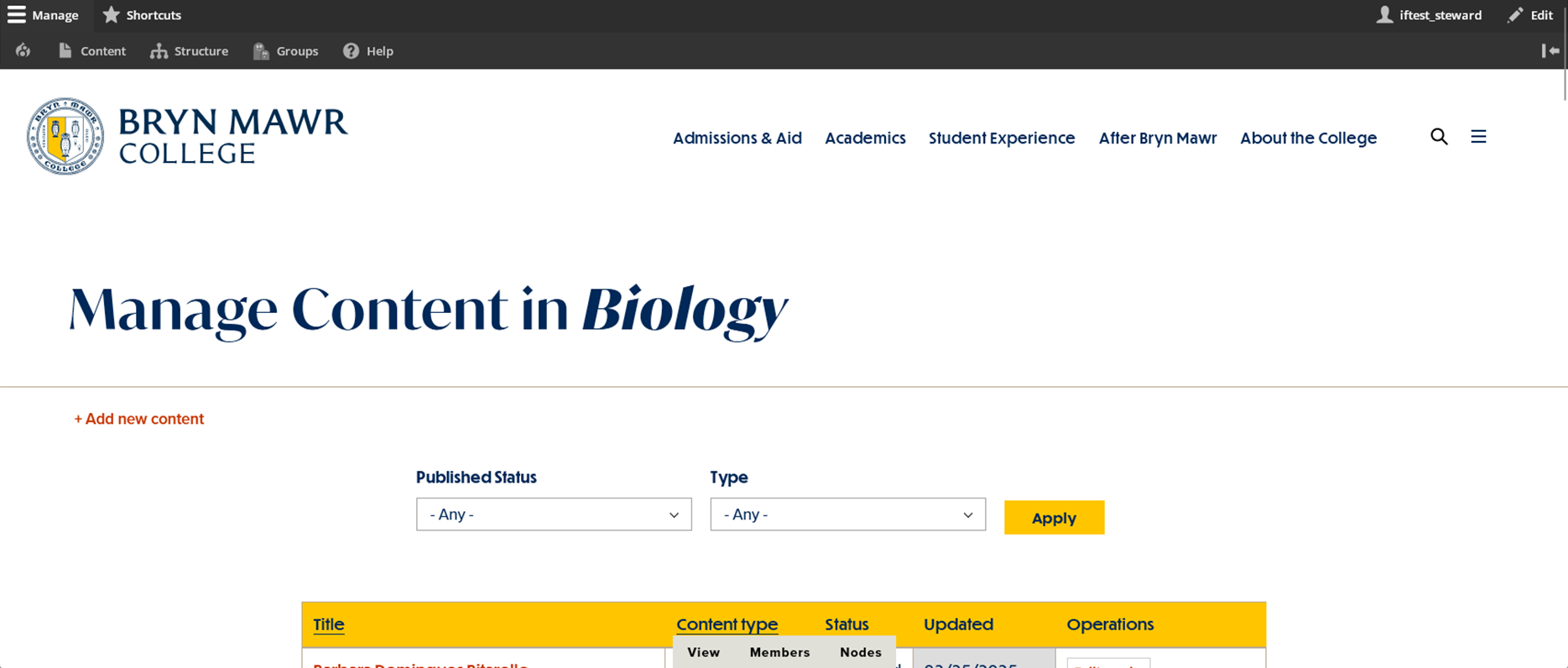This screenshot has width=1568, height=668.
Task: Open the Student Experience menu
Action: (1002, 138)
